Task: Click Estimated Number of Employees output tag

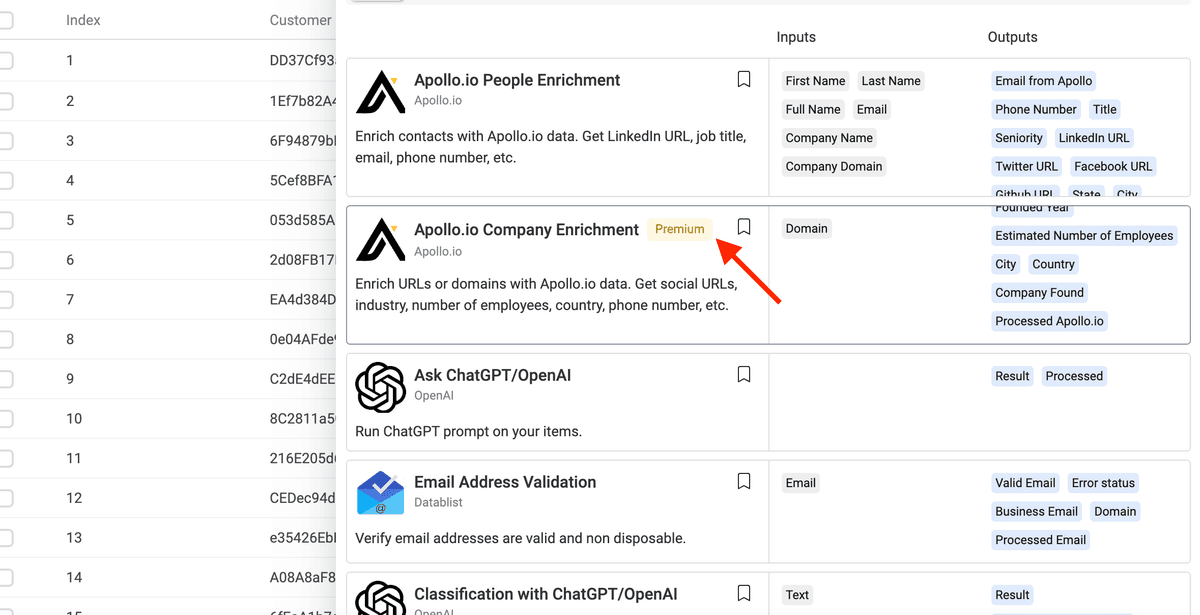Action: (1084, 236)
